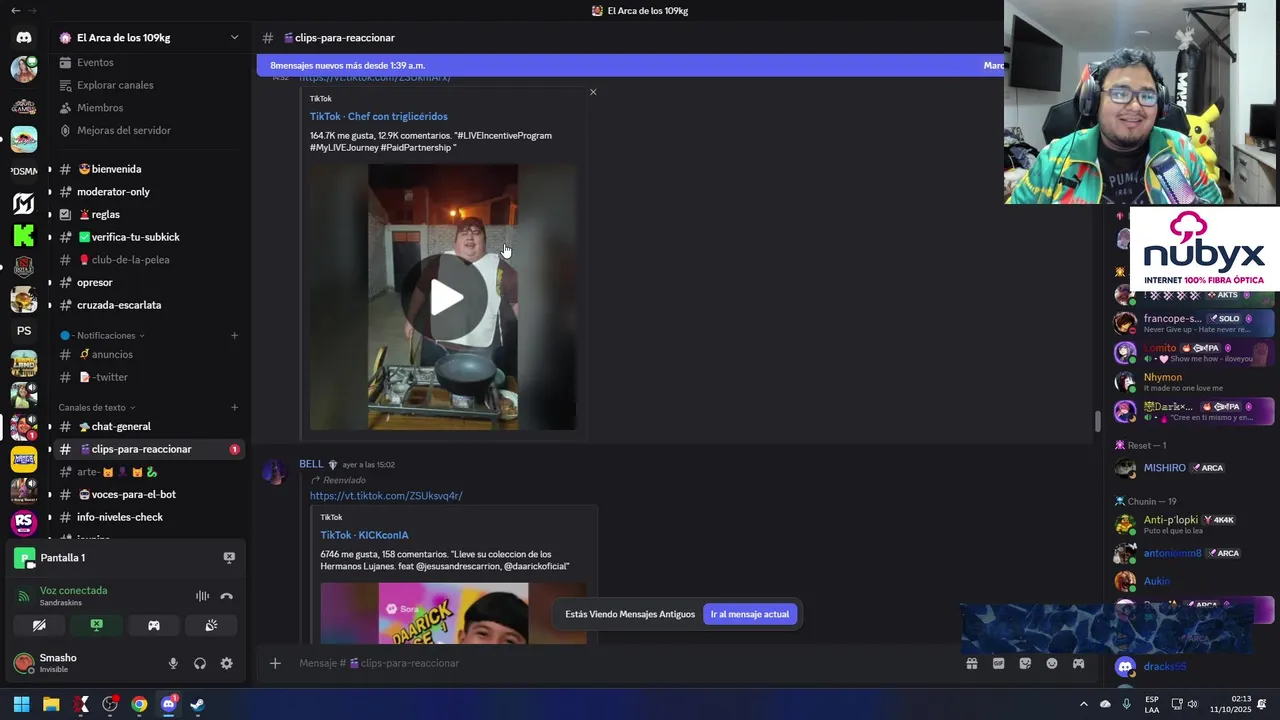The width and height of the screenshot is (1280, 720).
Task: Play the Chef con triglicéridos video
Action: (x=446, y=297)
